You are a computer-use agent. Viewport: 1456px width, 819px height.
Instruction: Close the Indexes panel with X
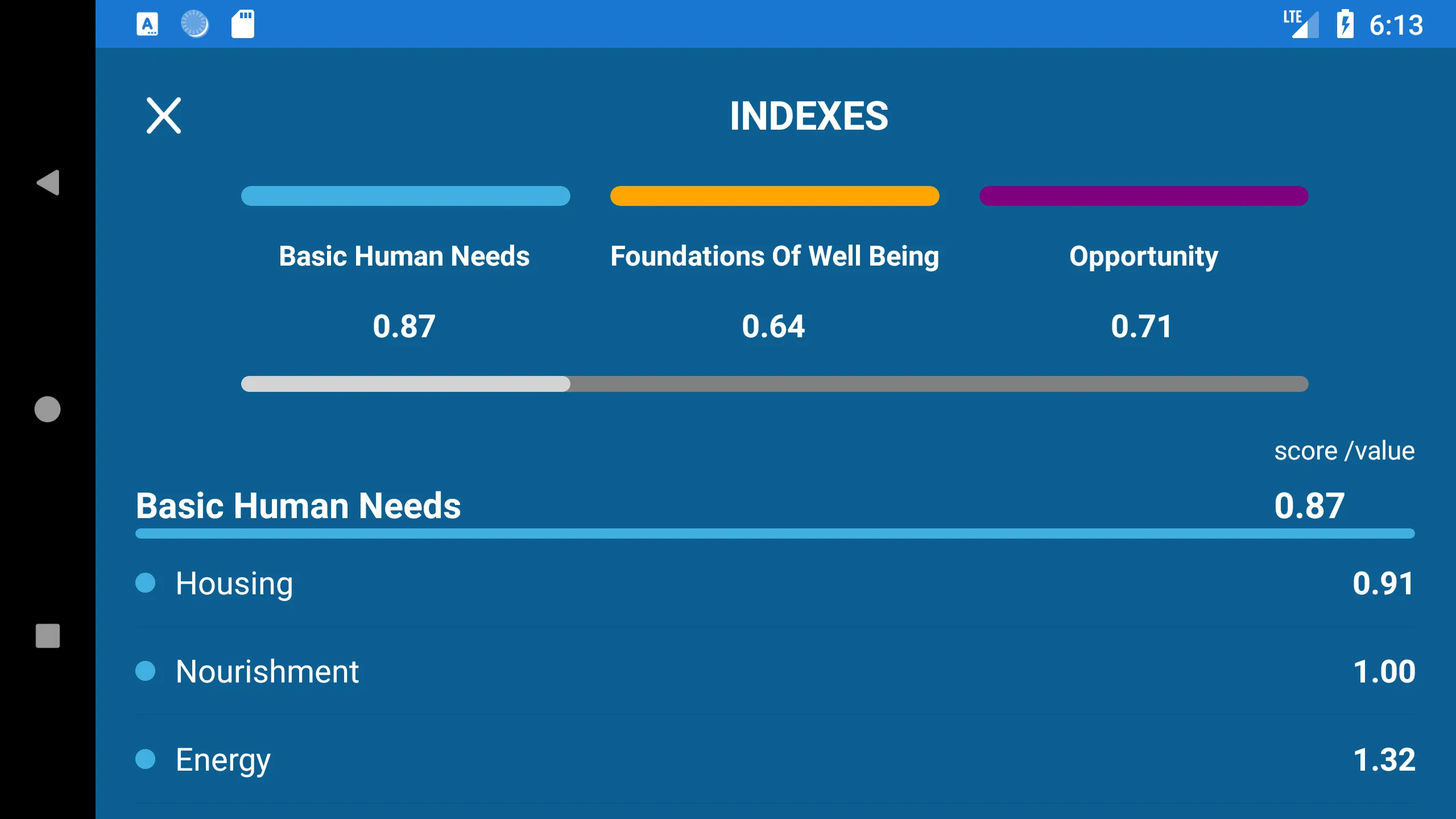pyautogui.click(x=163, y=115)
